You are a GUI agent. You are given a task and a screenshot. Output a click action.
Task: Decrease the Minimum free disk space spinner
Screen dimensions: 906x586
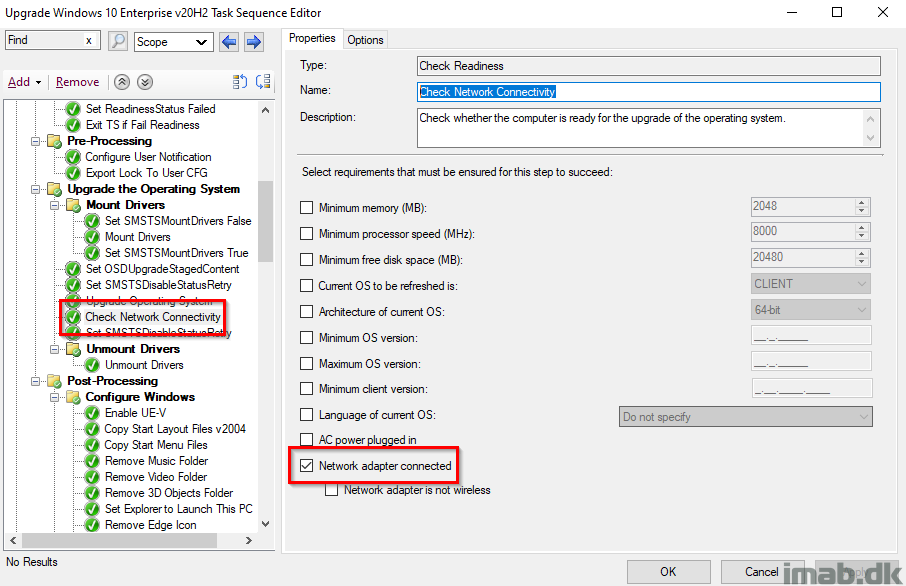862,261
